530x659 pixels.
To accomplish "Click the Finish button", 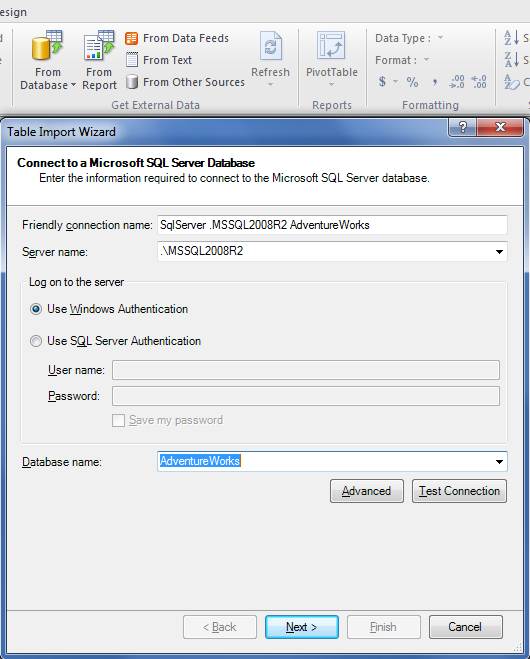I will pyautogui.click(x=383, y=627).
